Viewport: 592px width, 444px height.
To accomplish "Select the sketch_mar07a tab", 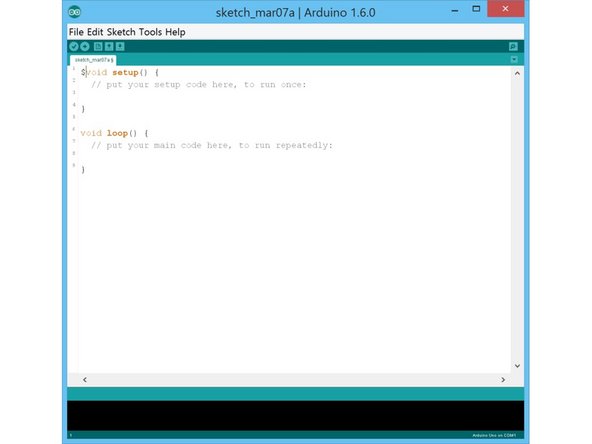I will (x=93, y=60).
